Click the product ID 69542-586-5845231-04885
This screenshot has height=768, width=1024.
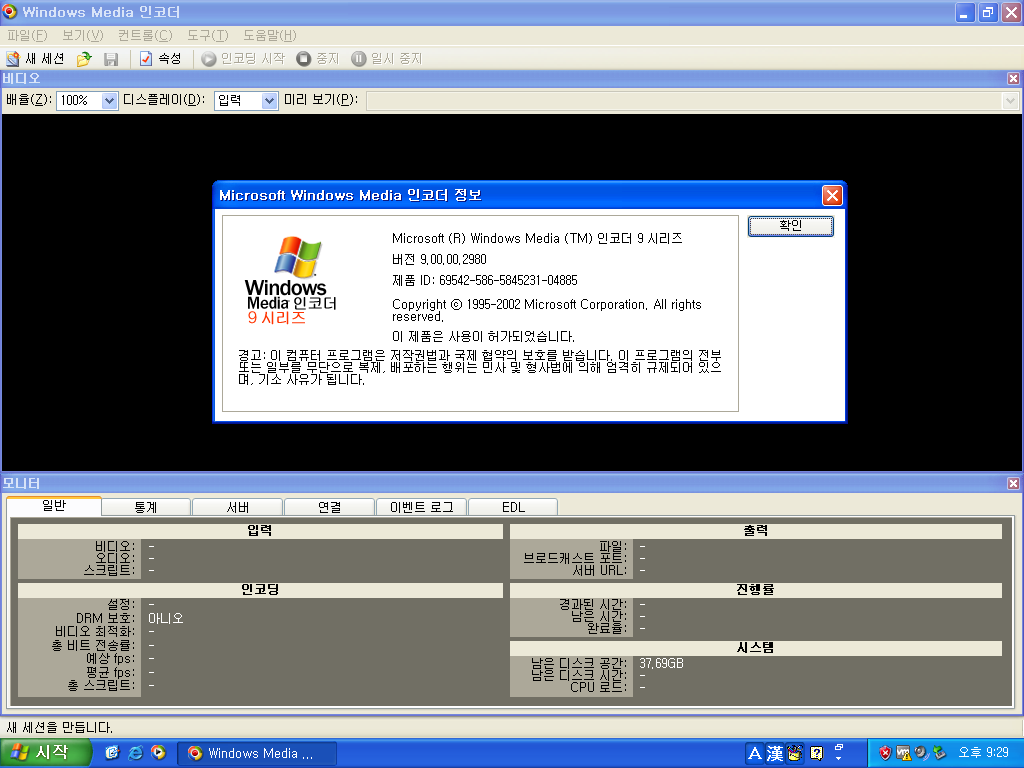point(508,281)
